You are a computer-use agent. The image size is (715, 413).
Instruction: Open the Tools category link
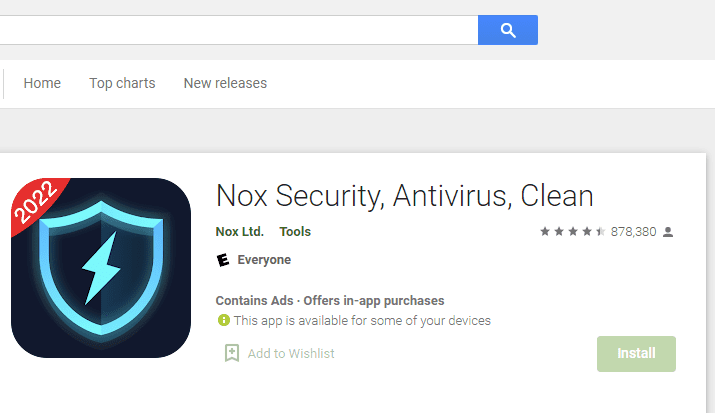point(295,232)
